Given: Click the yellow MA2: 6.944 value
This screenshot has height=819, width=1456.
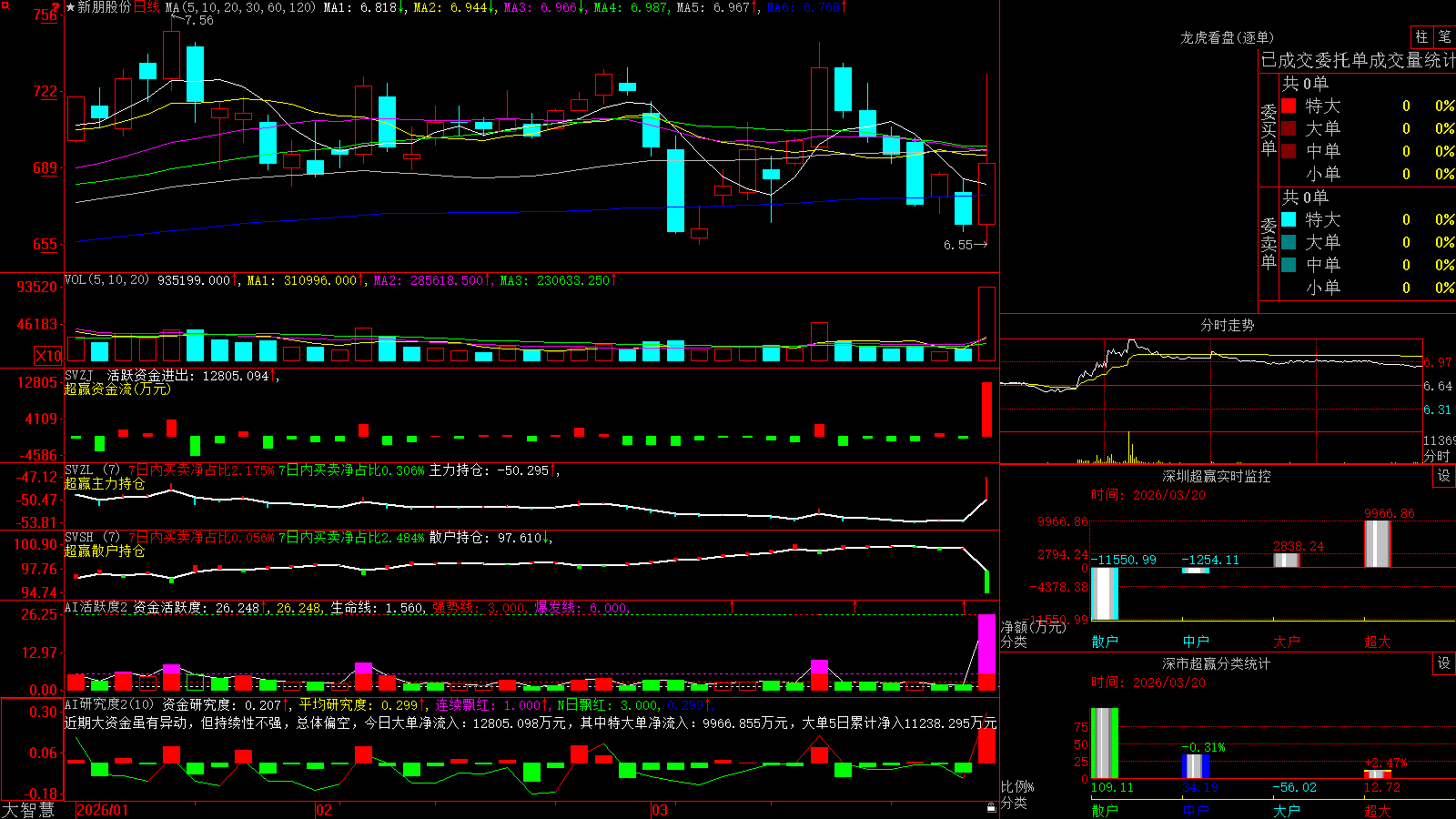Looking at the screenshot, I should [450, 7].
